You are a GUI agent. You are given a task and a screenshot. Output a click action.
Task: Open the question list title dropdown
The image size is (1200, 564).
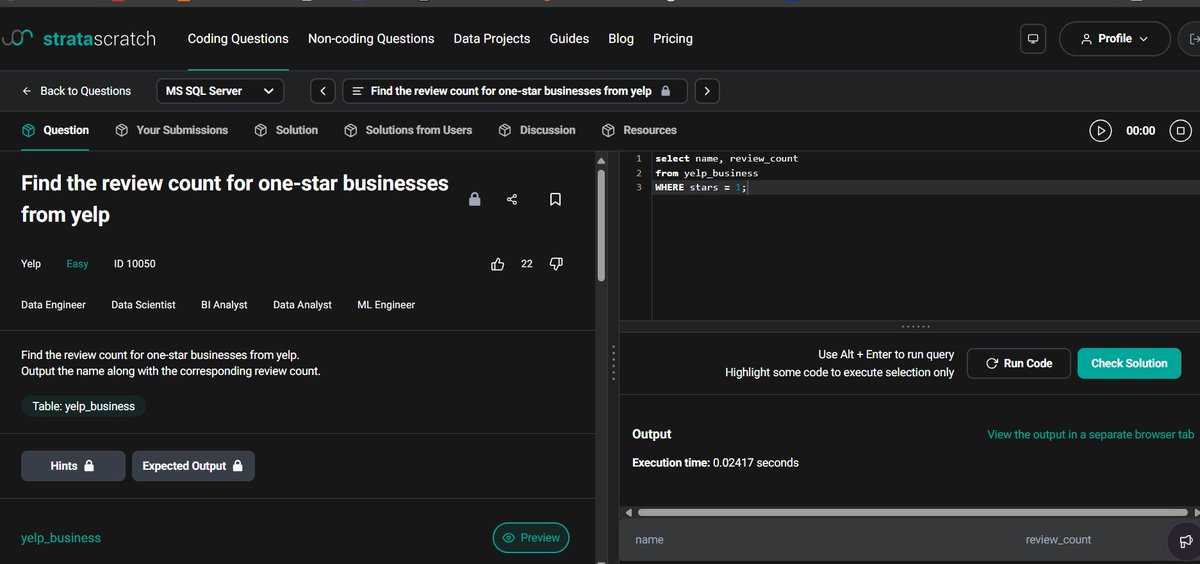point(515,91)
